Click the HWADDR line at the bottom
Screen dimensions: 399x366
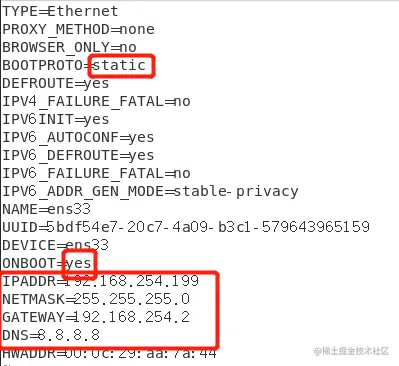point(109,353)
